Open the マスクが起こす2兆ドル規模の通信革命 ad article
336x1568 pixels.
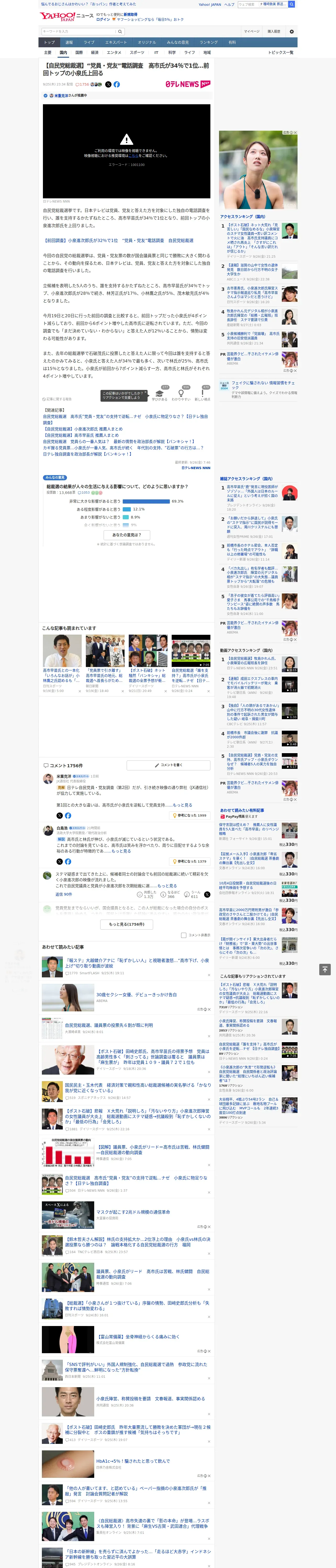tap(133, 1212)
